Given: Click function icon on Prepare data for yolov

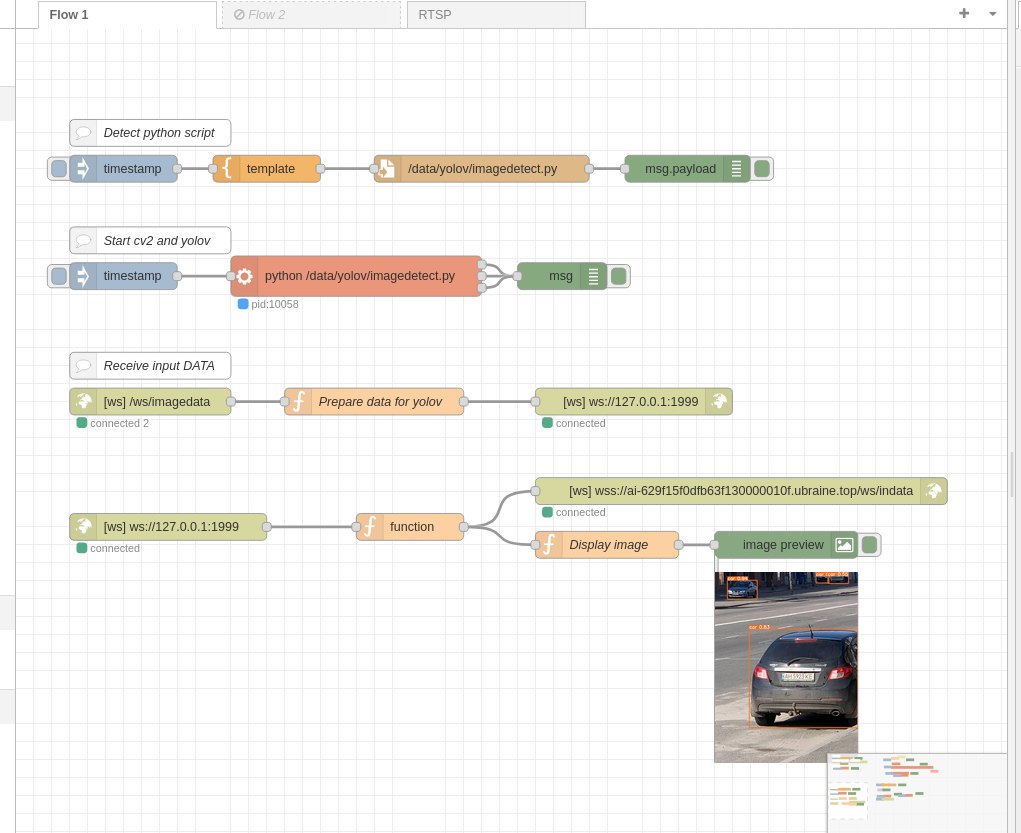Looking at the screenshot, I should click(x=298, y=402).
